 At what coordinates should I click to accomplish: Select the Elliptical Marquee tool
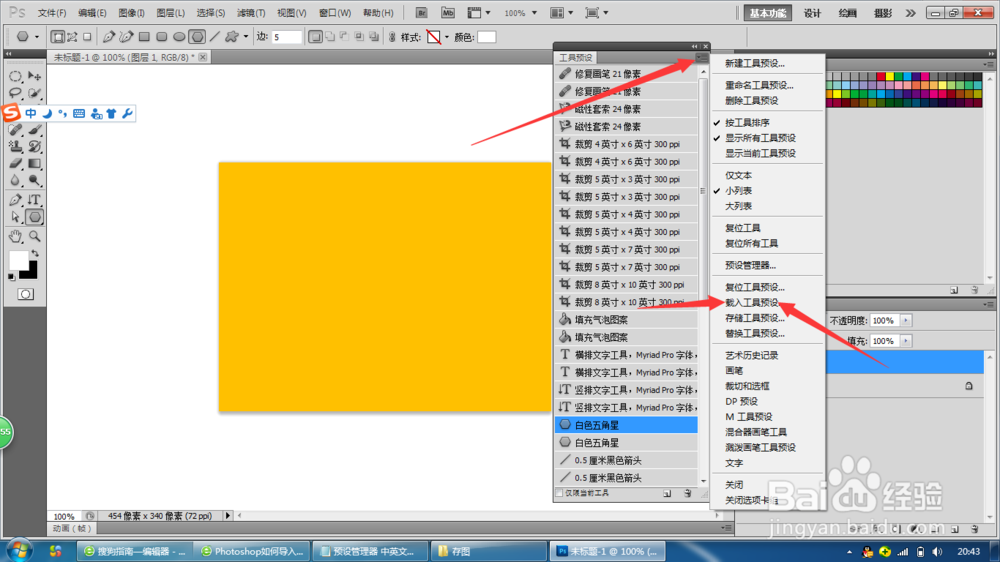pyautogui.click(x=15, y=77)
